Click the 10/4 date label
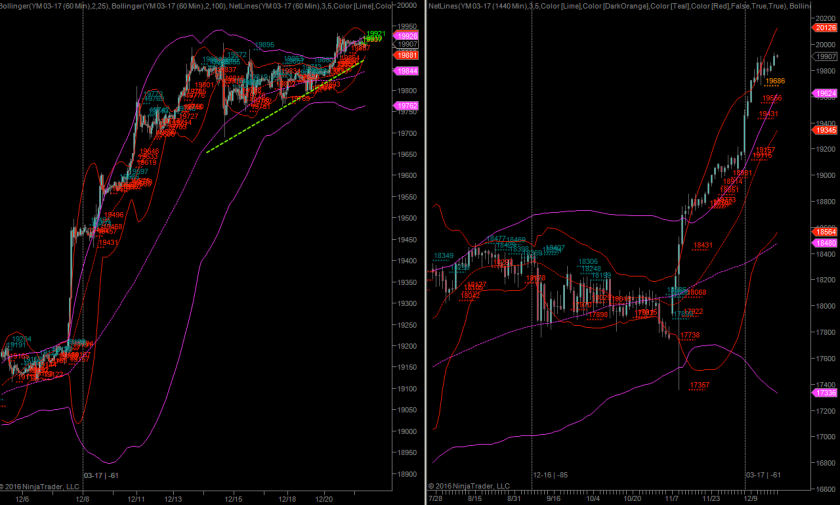 592,499
